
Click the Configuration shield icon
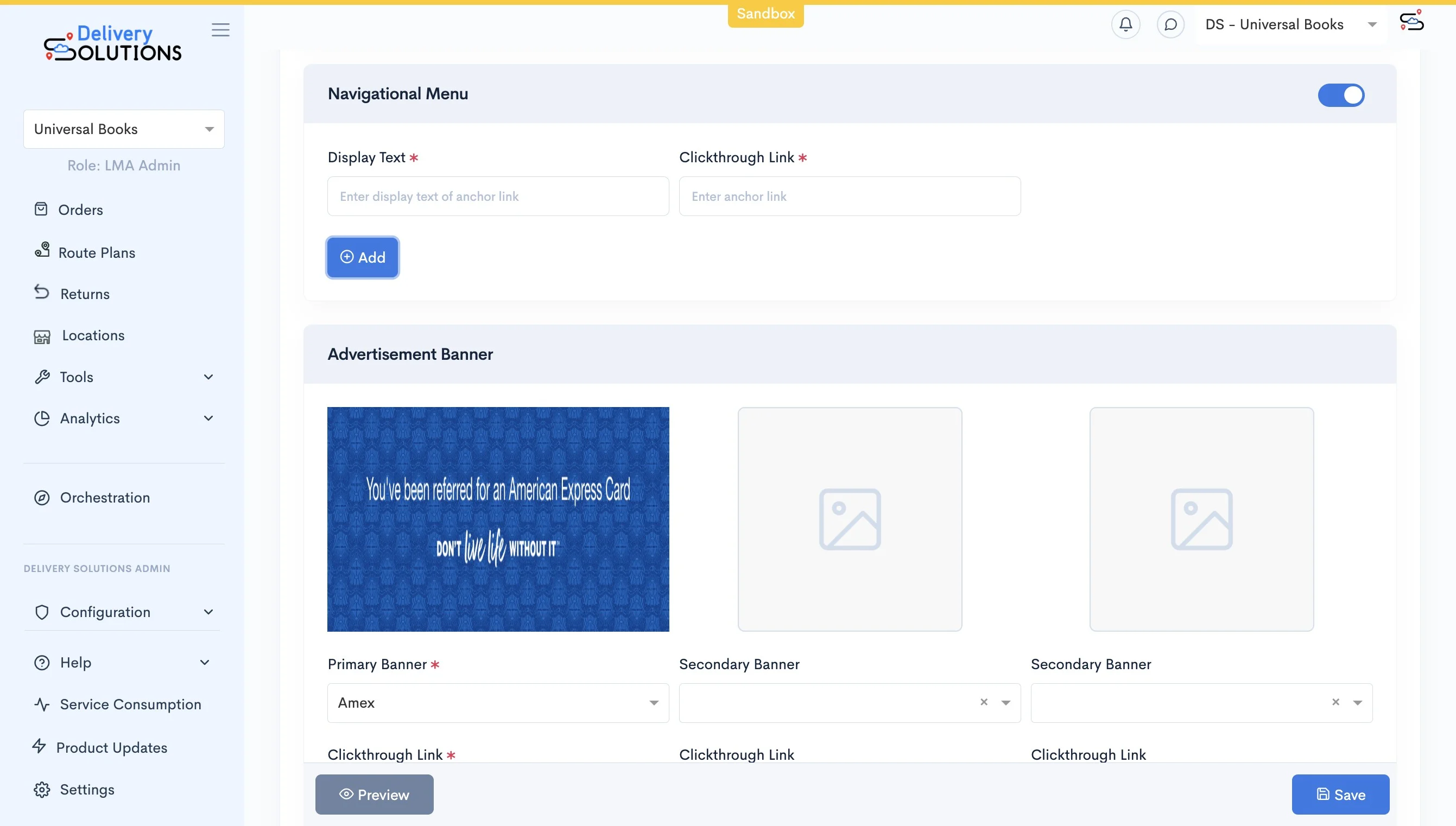tap(41, 612)
